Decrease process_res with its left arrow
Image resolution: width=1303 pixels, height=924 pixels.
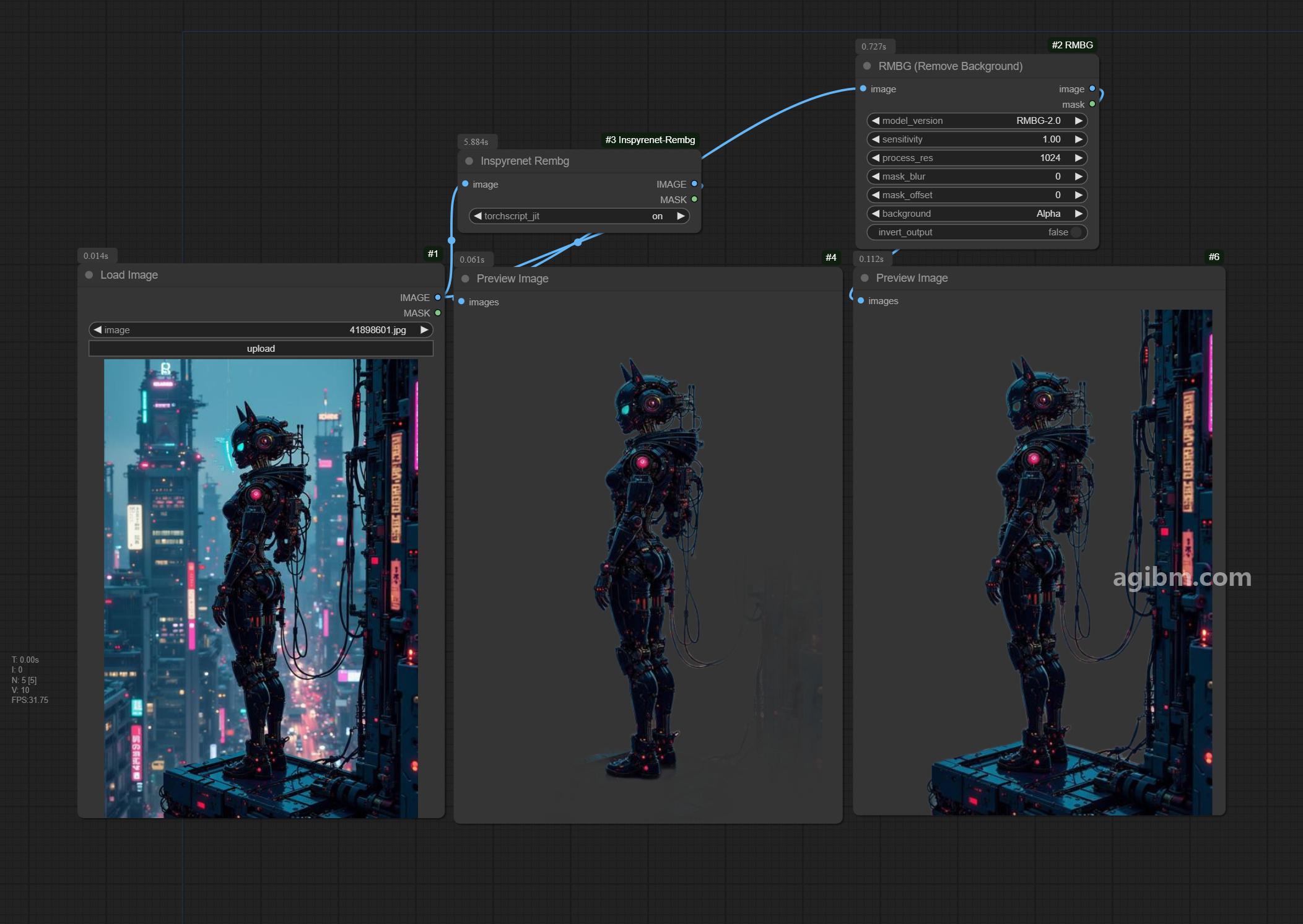pos(875,158)
